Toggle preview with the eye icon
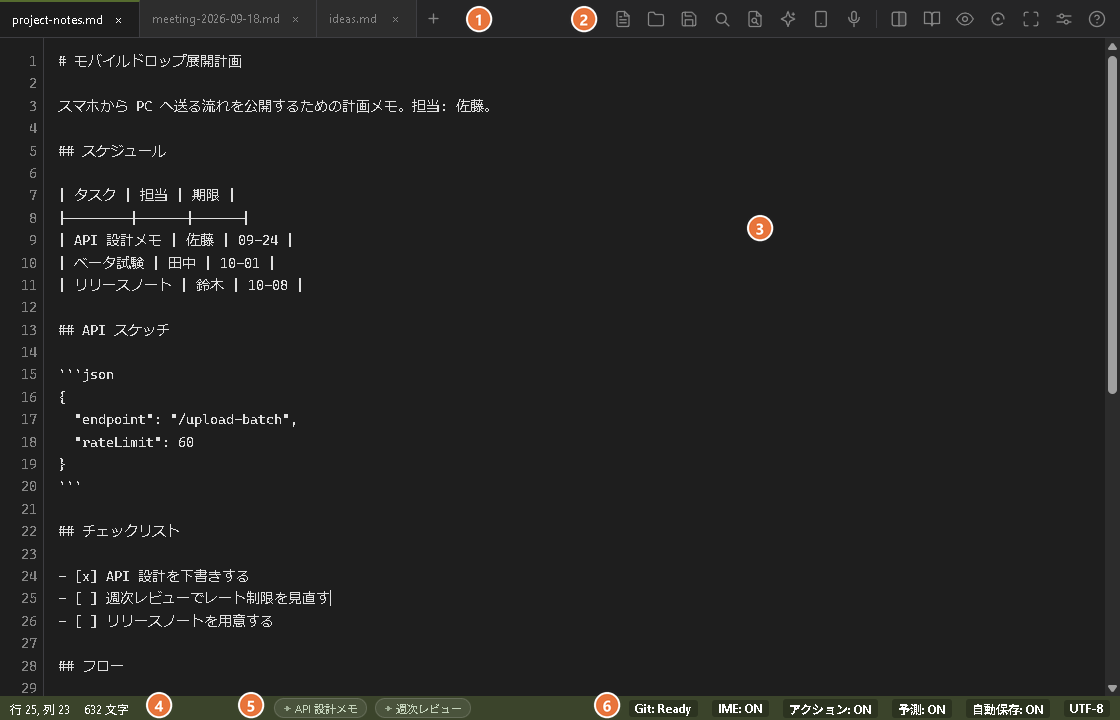Viewport: 1120px width, 720px height. tap(965, 19)
